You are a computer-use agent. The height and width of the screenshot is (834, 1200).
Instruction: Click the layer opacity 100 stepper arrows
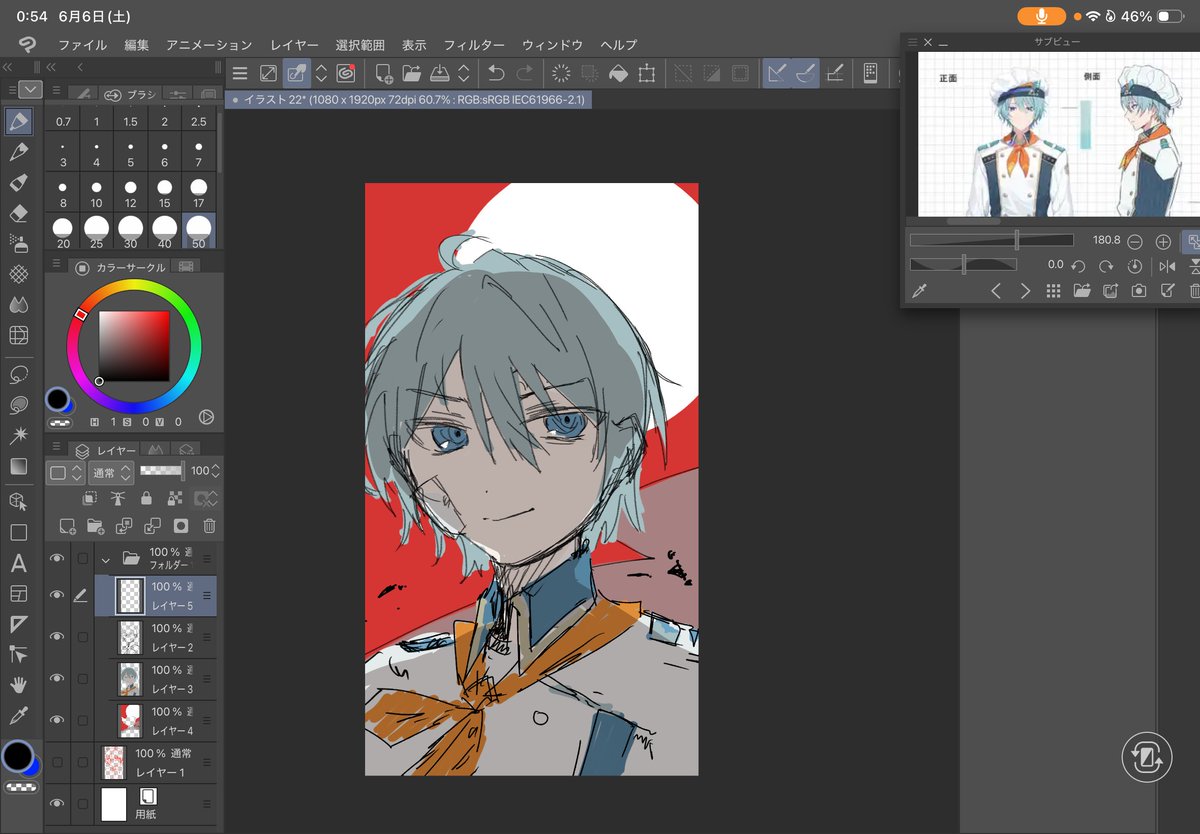216,471
